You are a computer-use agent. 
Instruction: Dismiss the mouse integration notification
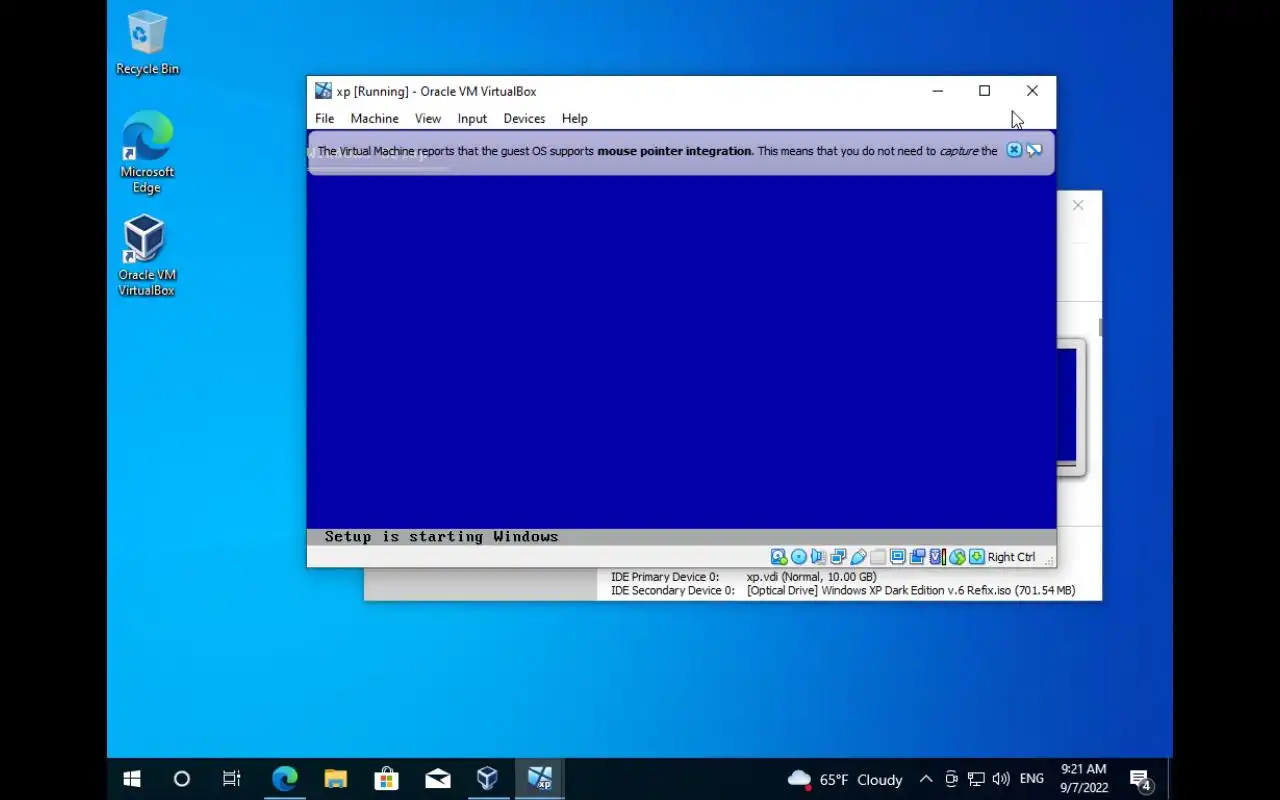pos(1014,150)
